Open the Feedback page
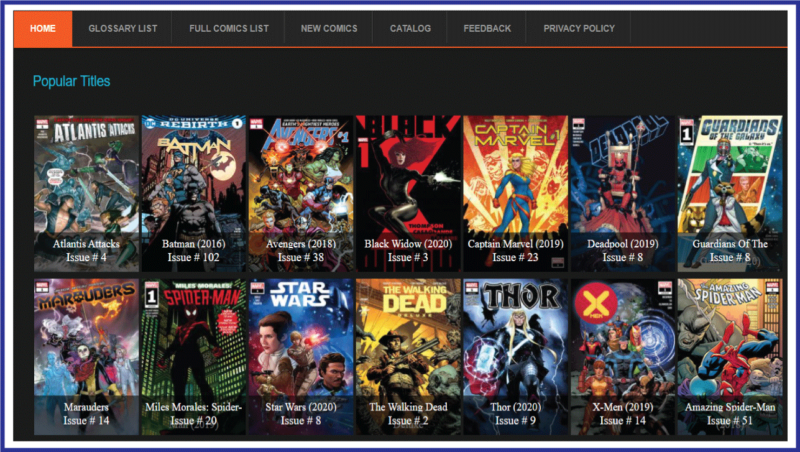The width and height of the screenshot is (800, 452). 487,29
